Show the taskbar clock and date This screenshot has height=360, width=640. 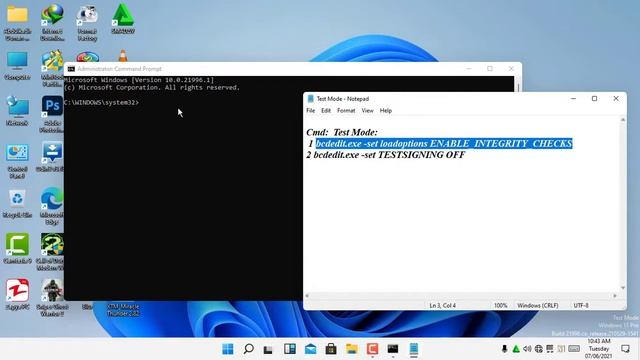coord(599,349)
